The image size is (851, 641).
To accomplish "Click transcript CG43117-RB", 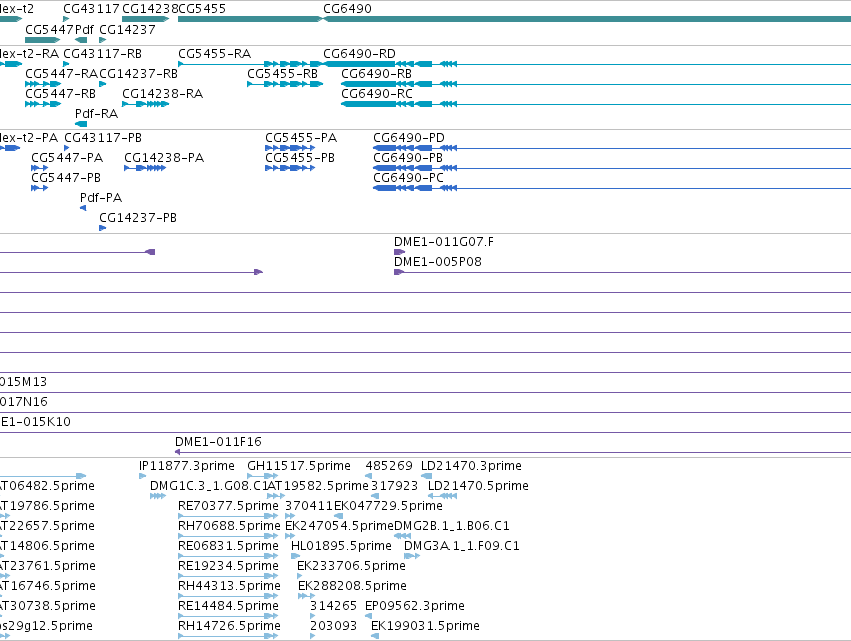I will pyautogui.click(x=103, y=54).
